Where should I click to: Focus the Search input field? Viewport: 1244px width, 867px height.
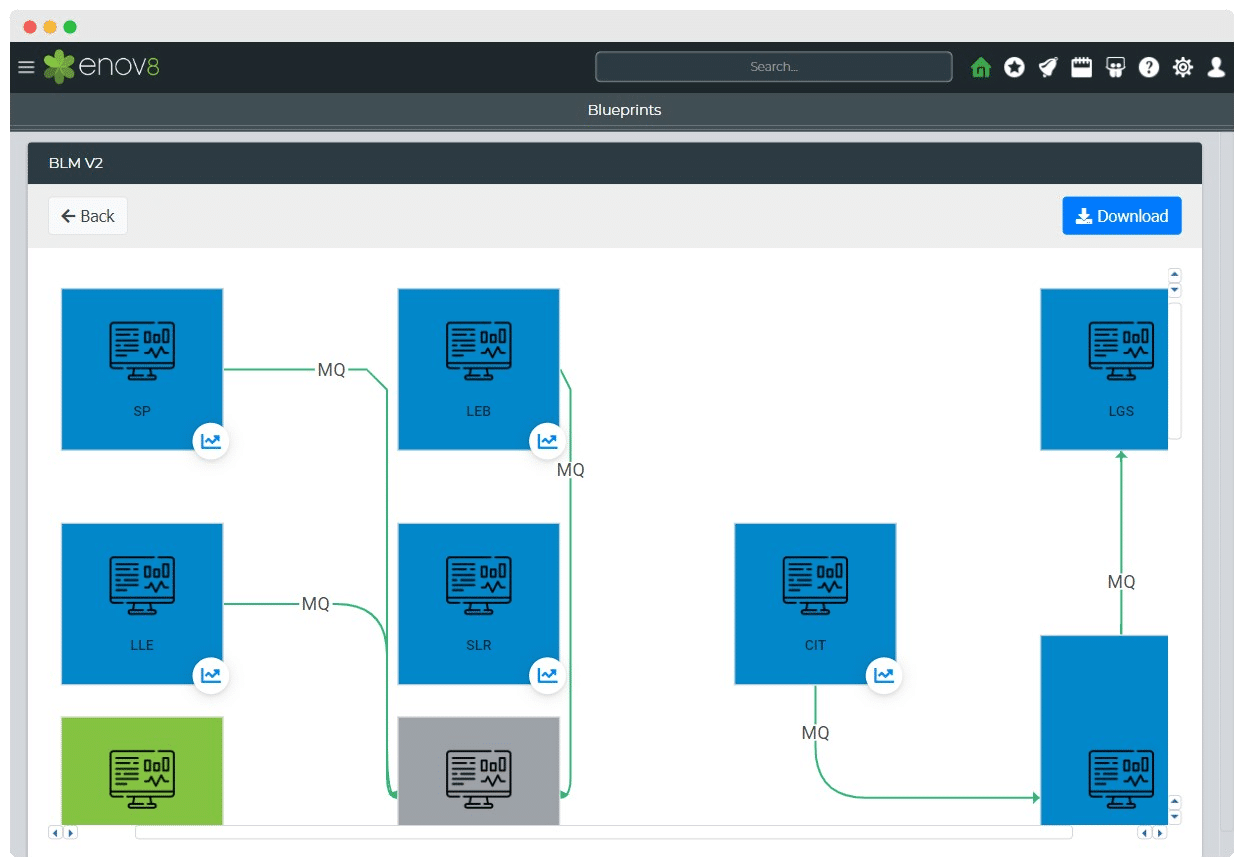[773, 67]
